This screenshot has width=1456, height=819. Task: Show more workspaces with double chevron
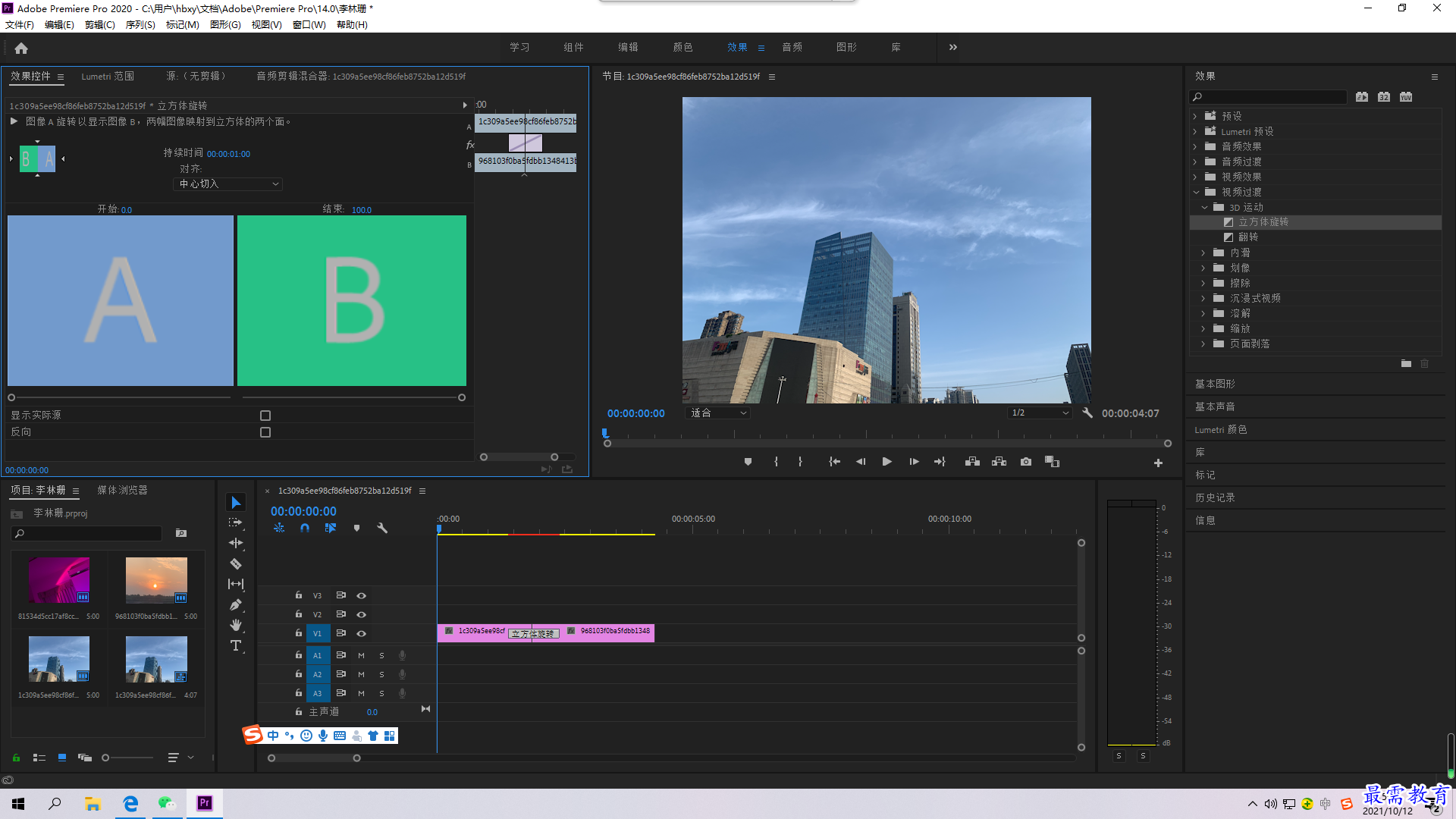point(953,47)
